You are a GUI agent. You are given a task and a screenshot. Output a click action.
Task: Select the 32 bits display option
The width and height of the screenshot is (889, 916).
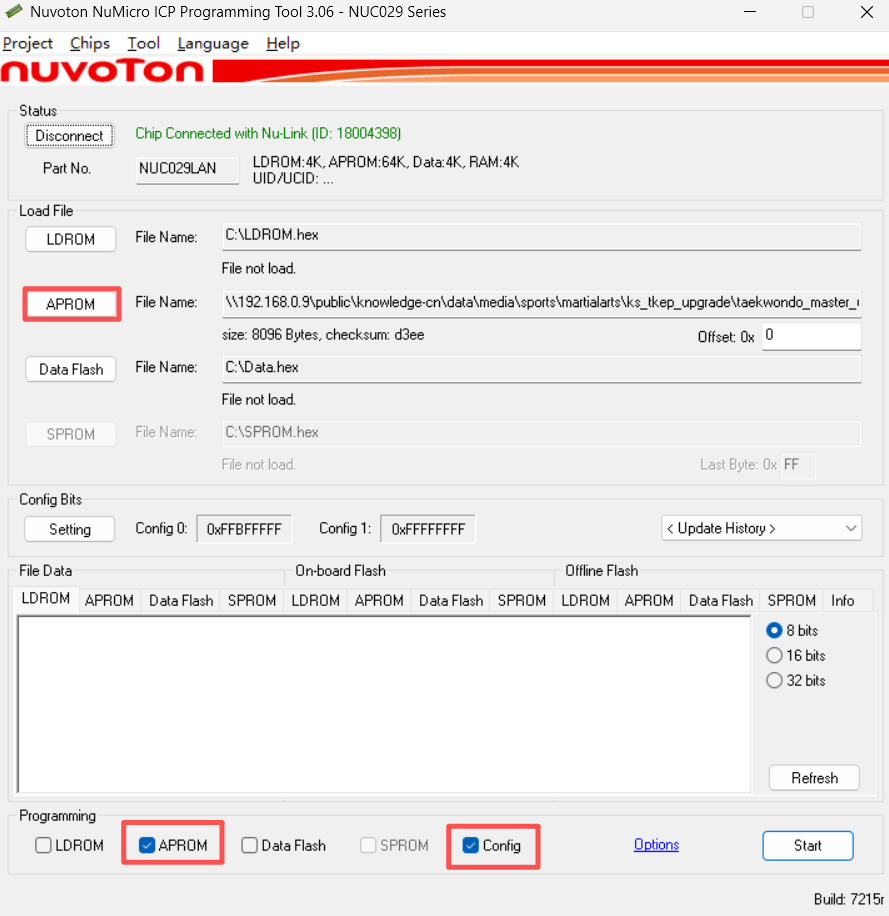click(774, 681)
